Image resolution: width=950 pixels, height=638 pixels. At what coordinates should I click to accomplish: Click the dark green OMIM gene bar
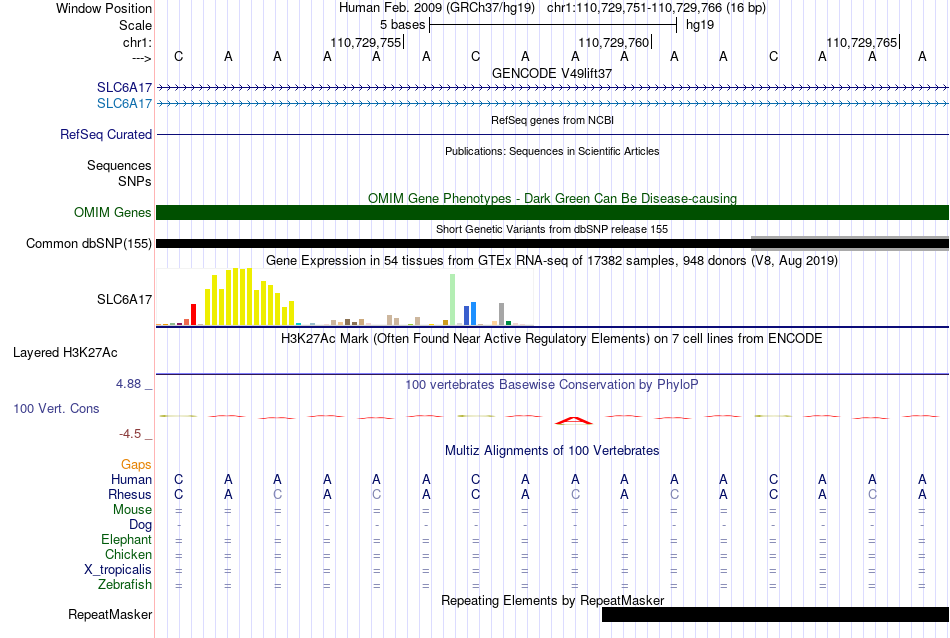(553, 213)
